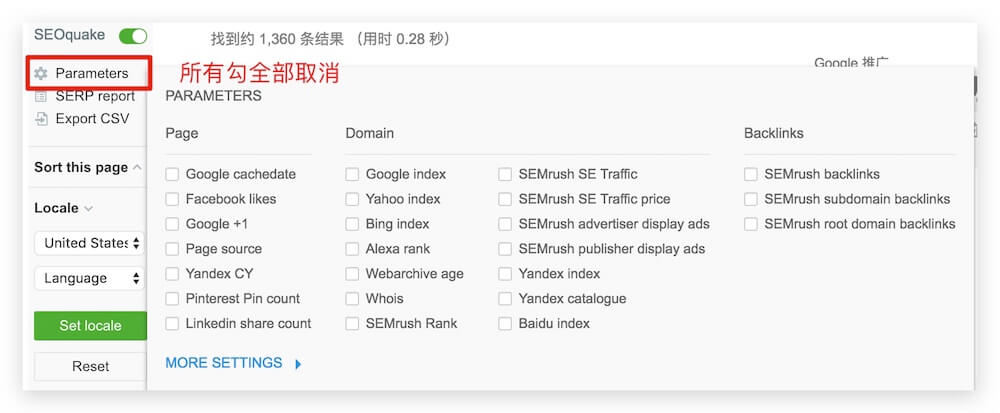Open the MORE SETTINGS link
This screenshot has height=413, width=1000.
coord(224,363)
